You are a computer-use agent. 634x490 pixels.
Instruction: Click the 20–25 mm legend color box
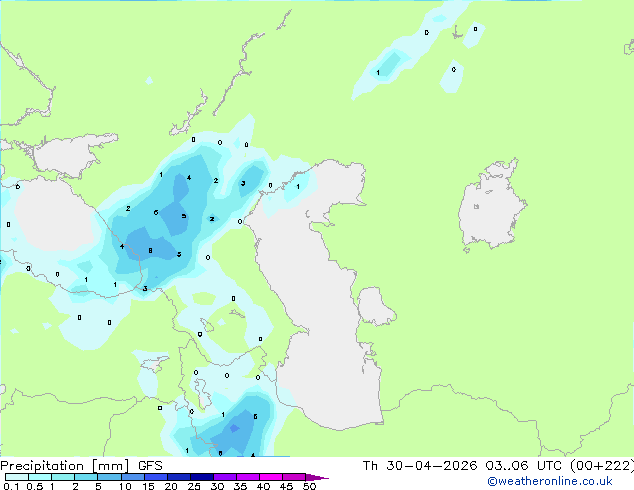179,477
